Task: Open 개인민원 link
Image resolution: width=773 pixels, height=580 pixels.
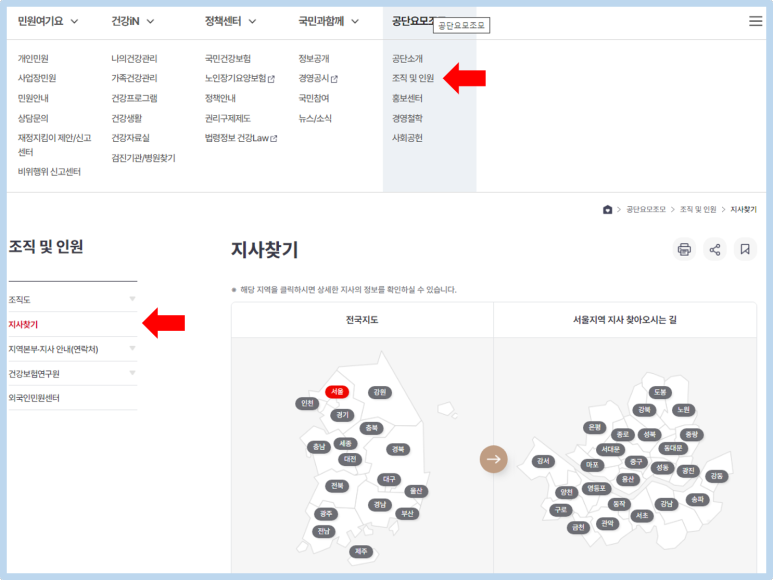Action: point(33,59)
